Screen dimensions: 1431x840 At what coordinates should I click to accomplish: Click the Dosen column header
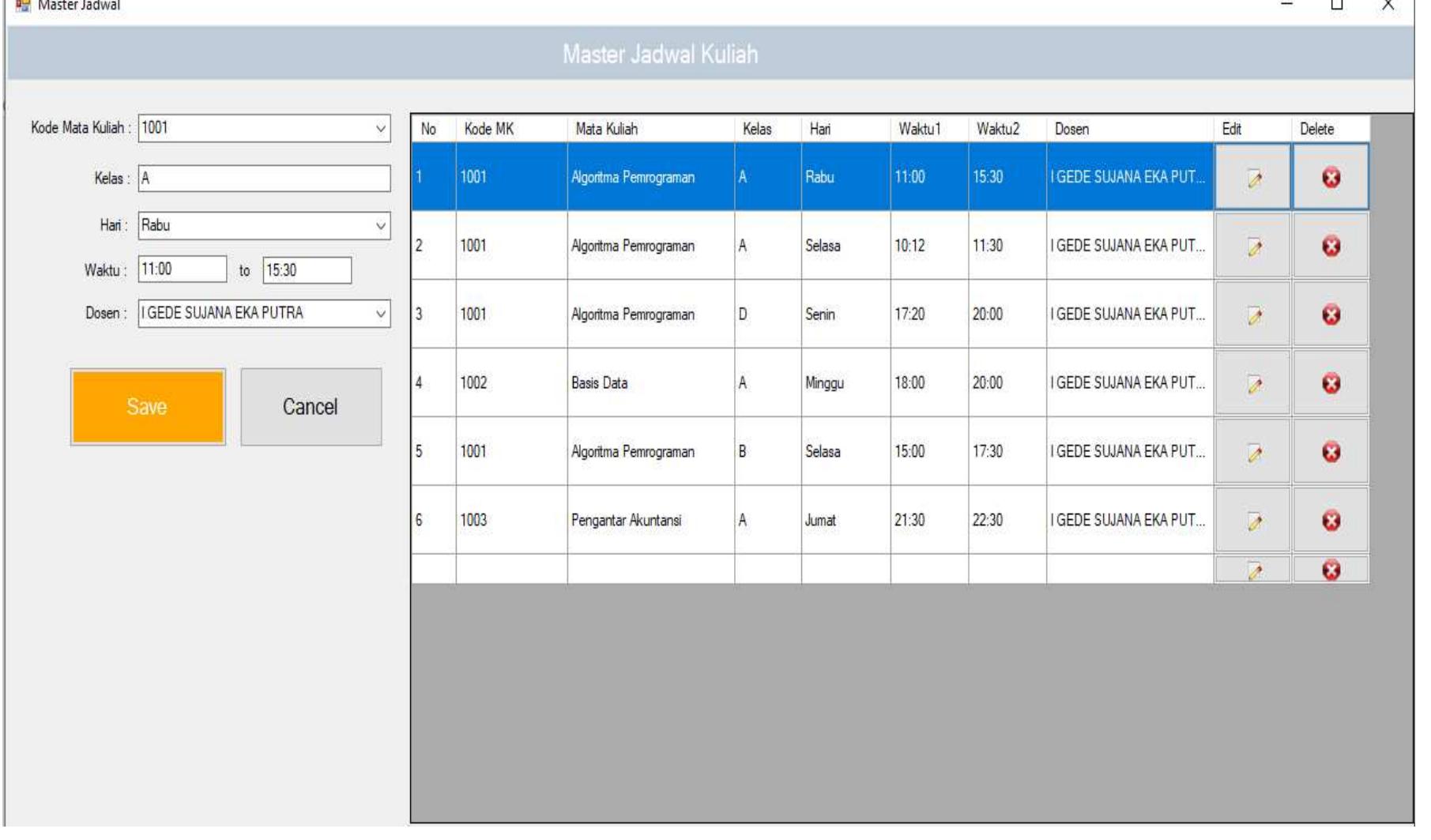point(1131,130)
